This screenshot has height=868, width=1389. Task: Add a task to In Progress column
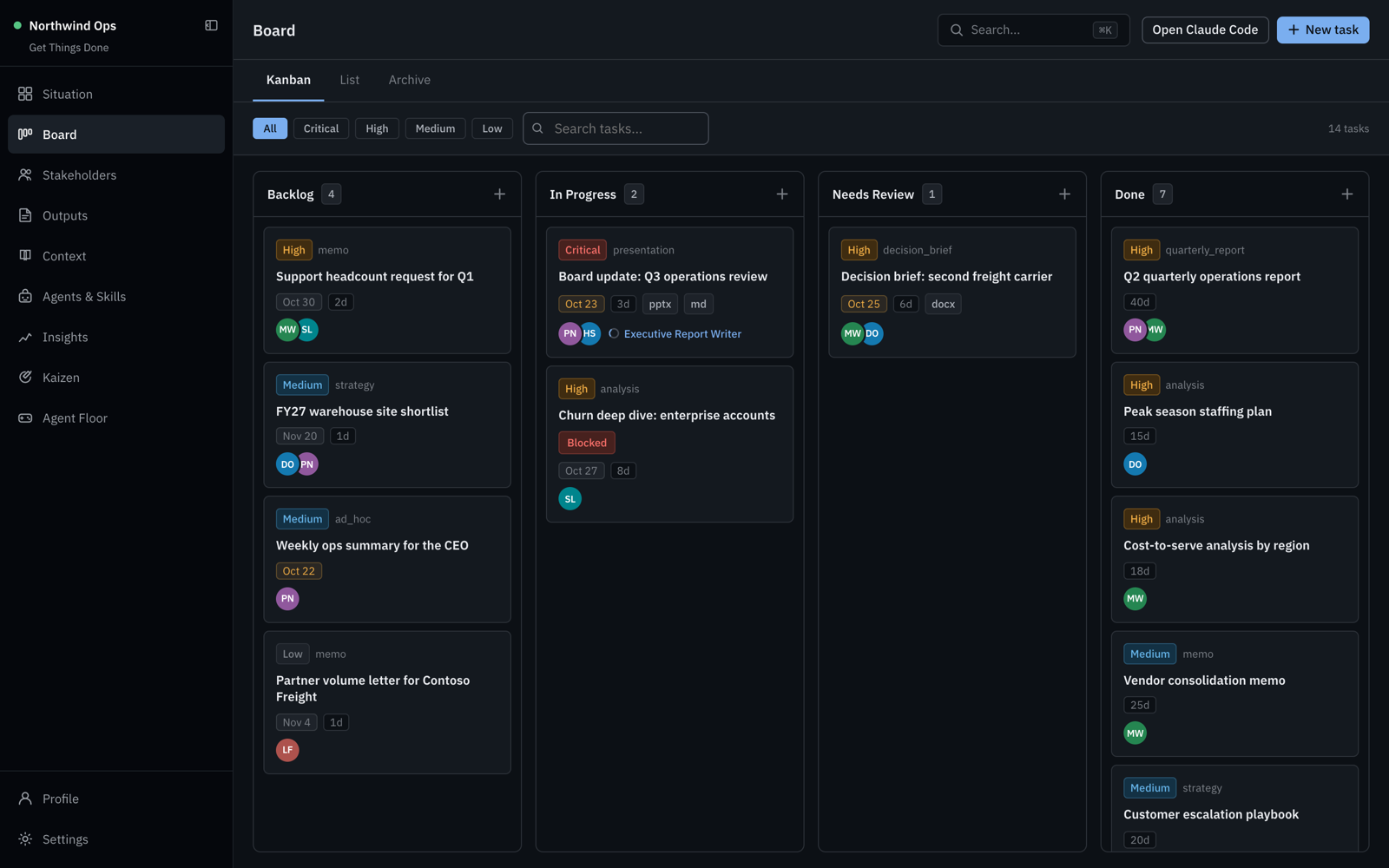point(782,194)
